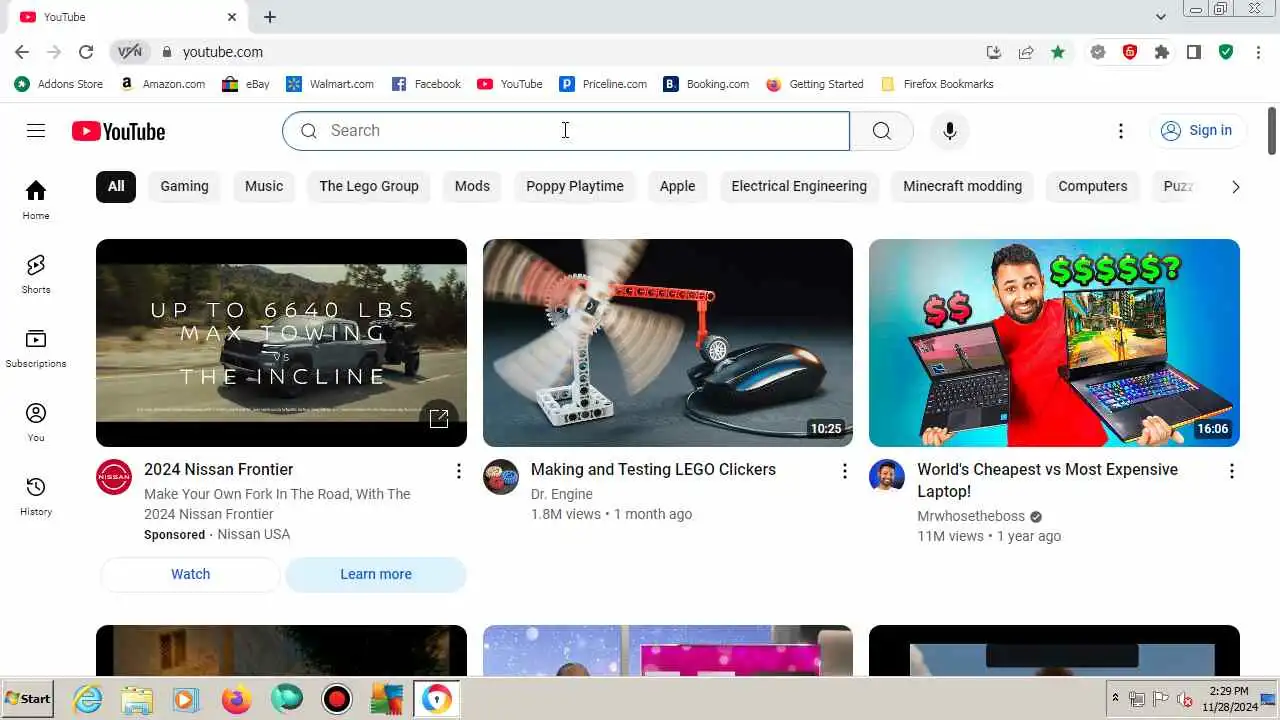Image resolution: width=1280 pixels, height=720 pixels.
Task: Open LEGO Clickers video thumbnail
Action: point(668,343)
